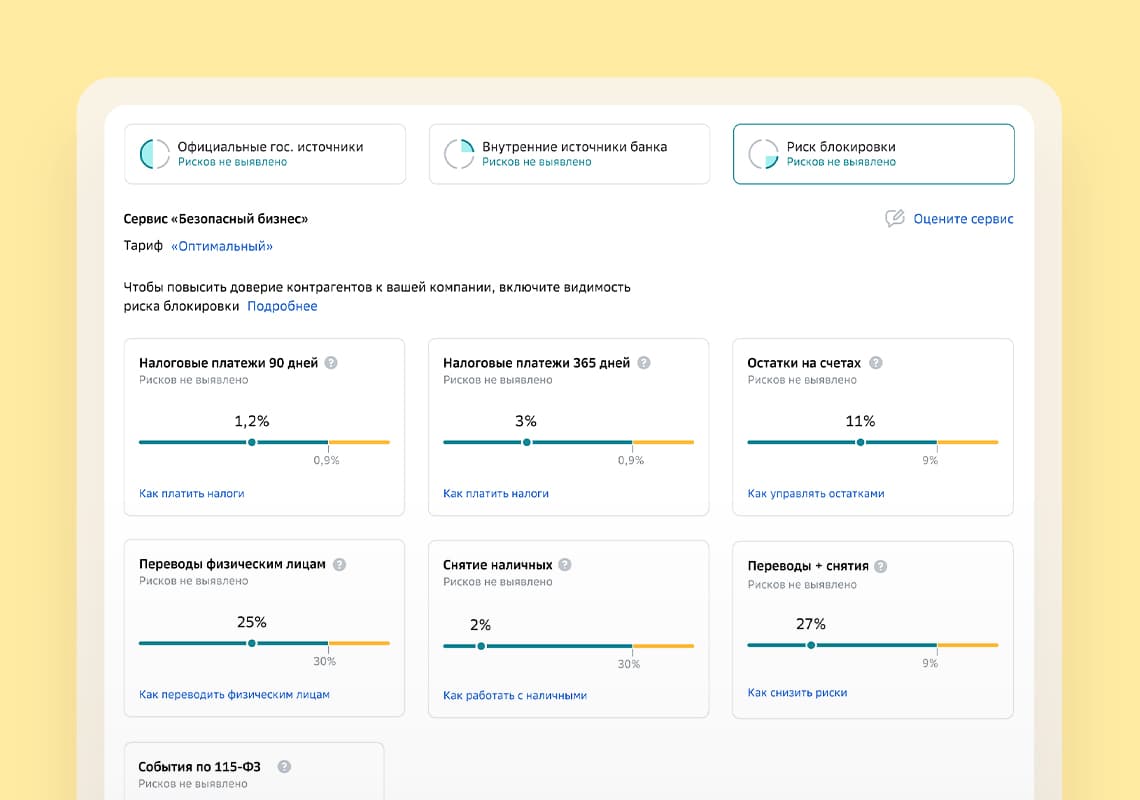This screenshot has width=1140, height=800.
Task: Click the 25% value in Переводы физическим лицам
Action: click(252, 622)
